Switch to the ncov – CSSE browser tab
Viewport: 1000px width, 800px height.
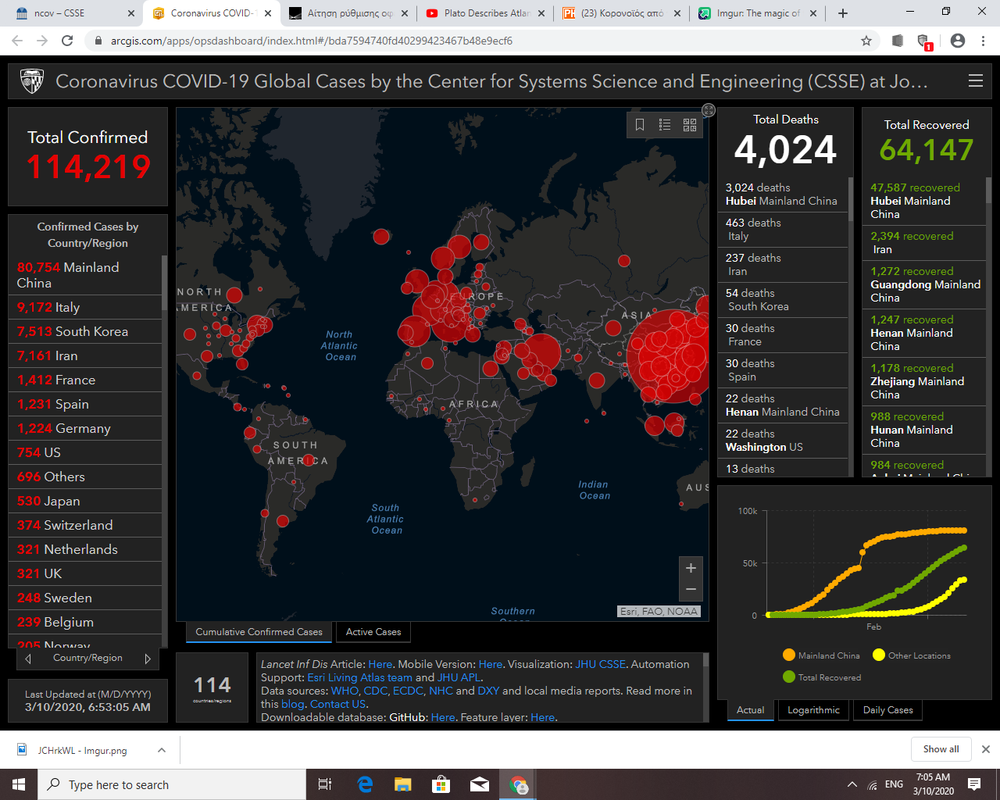(68, 13)
